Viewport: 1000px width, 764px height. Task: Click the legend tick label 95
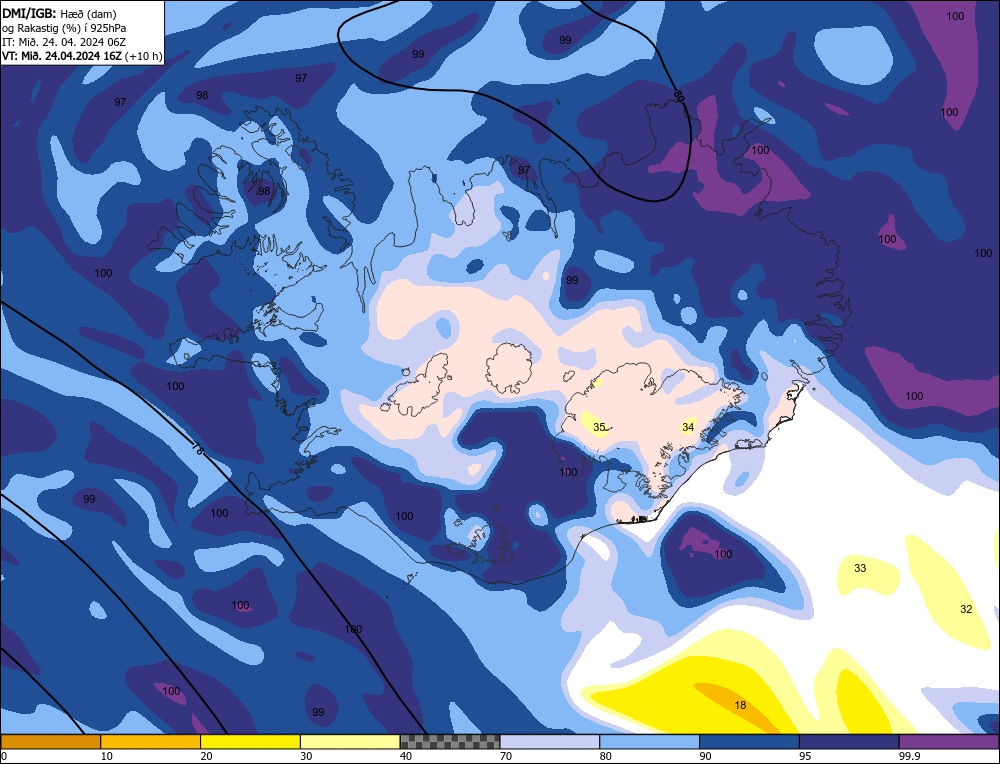[805, 756]
